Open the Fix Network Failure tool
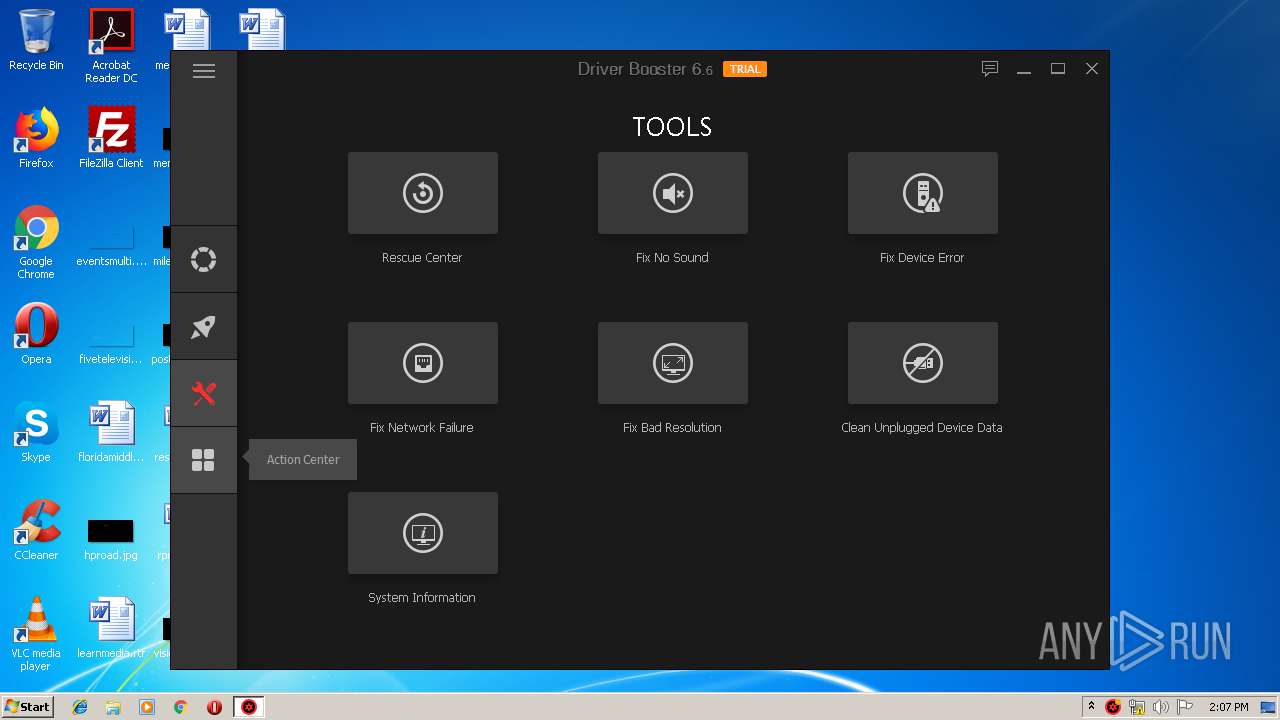This screenshot has height=720, width=1280. click(x=422, y=363)
